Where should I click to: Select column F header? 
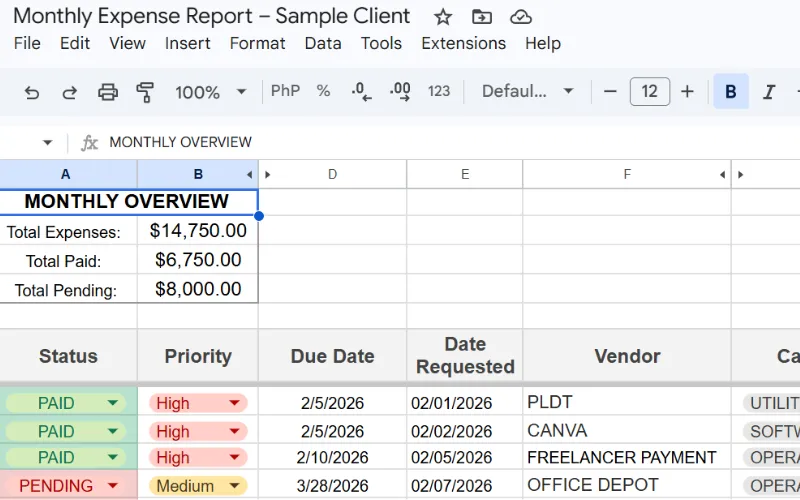click(x=627, y=174)
